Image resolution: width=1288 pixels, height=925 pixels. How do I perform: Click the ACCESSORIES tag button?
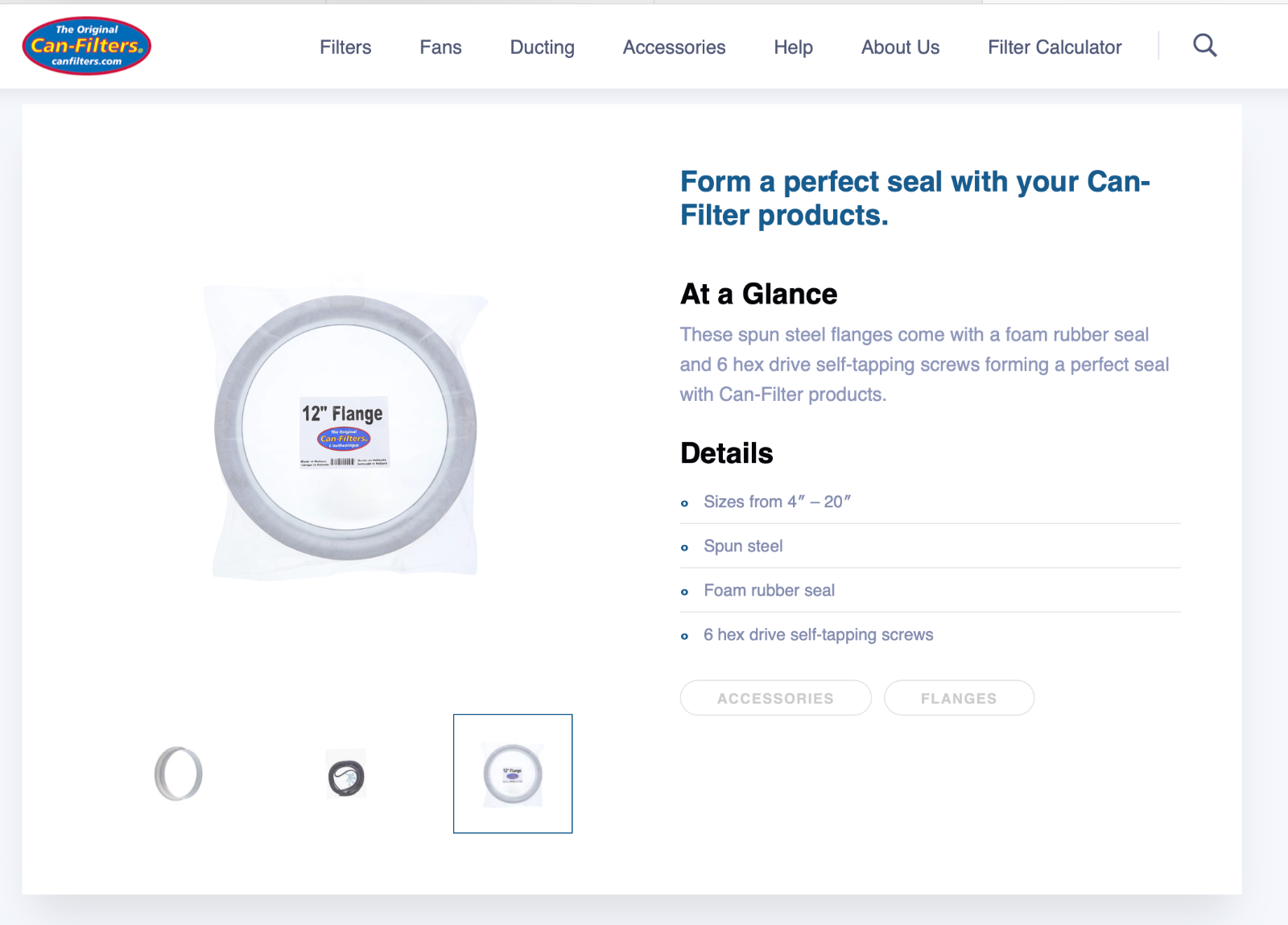775,698
